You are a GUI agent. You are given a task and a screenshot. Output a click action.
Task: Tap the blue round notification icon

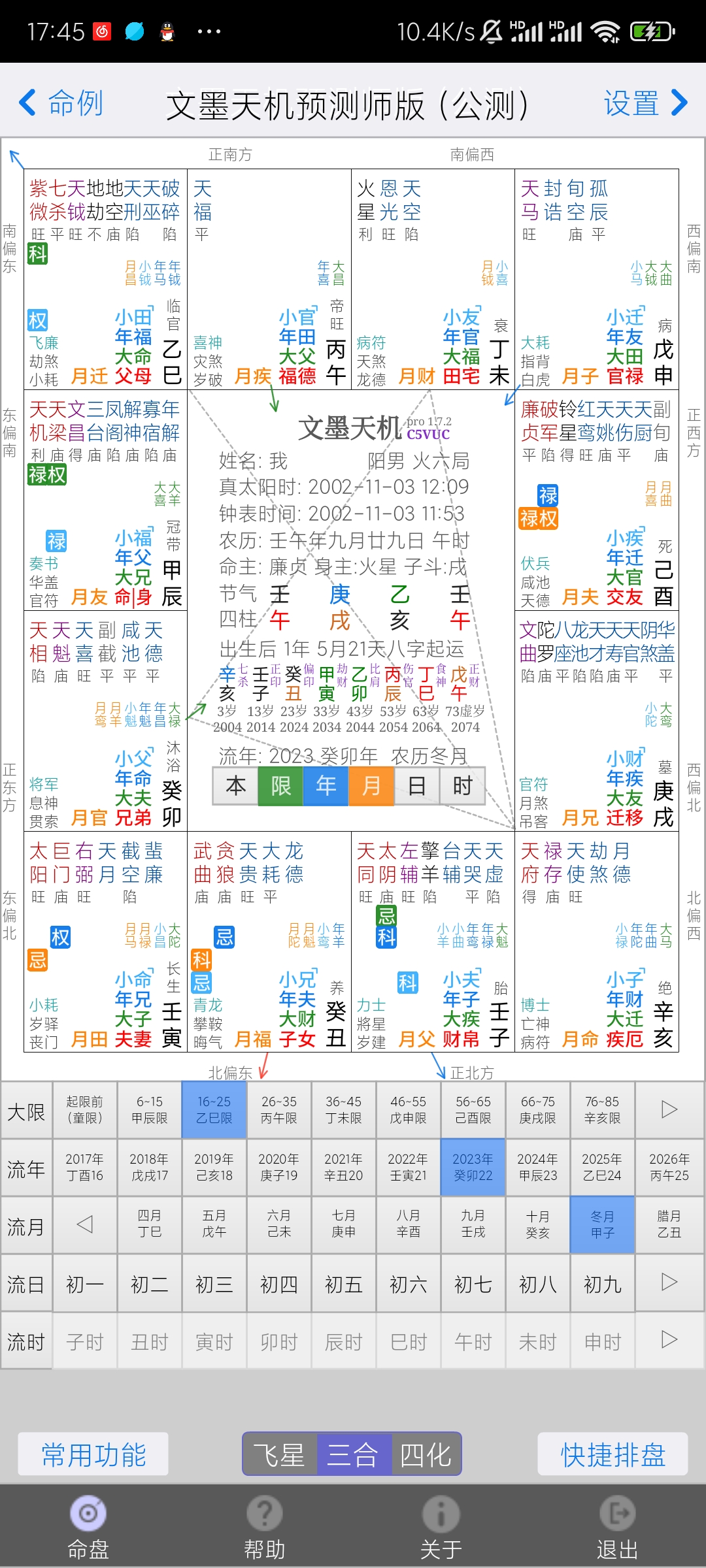[x=135, y=31]
